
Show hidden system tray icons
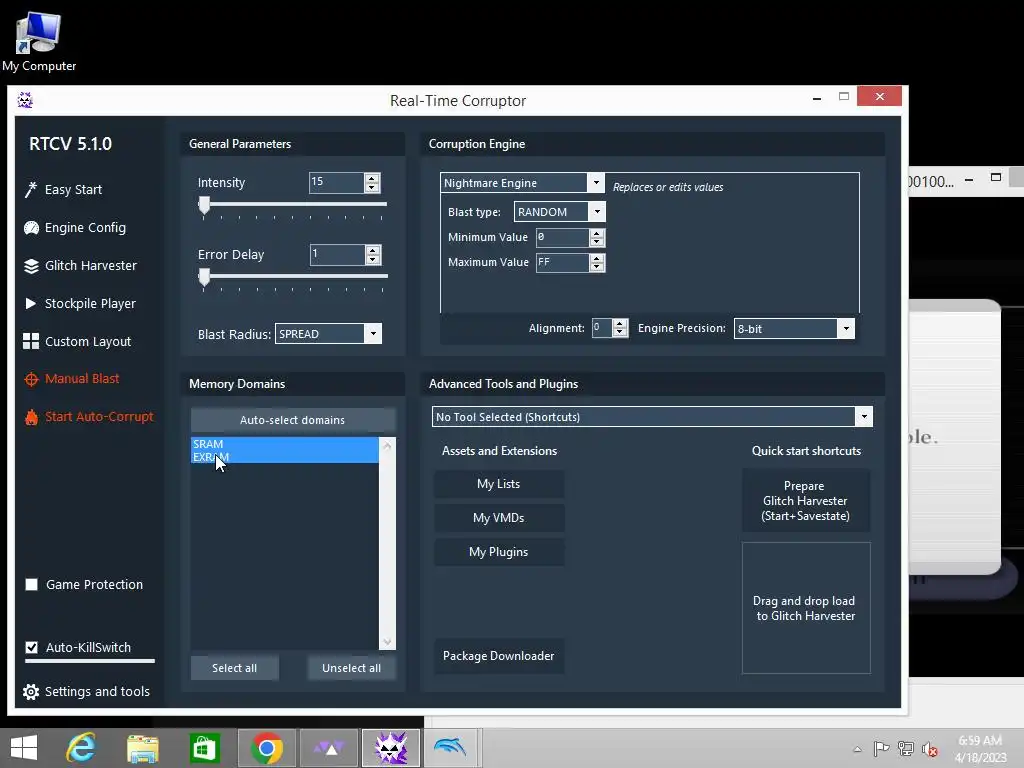pos(857,749)
